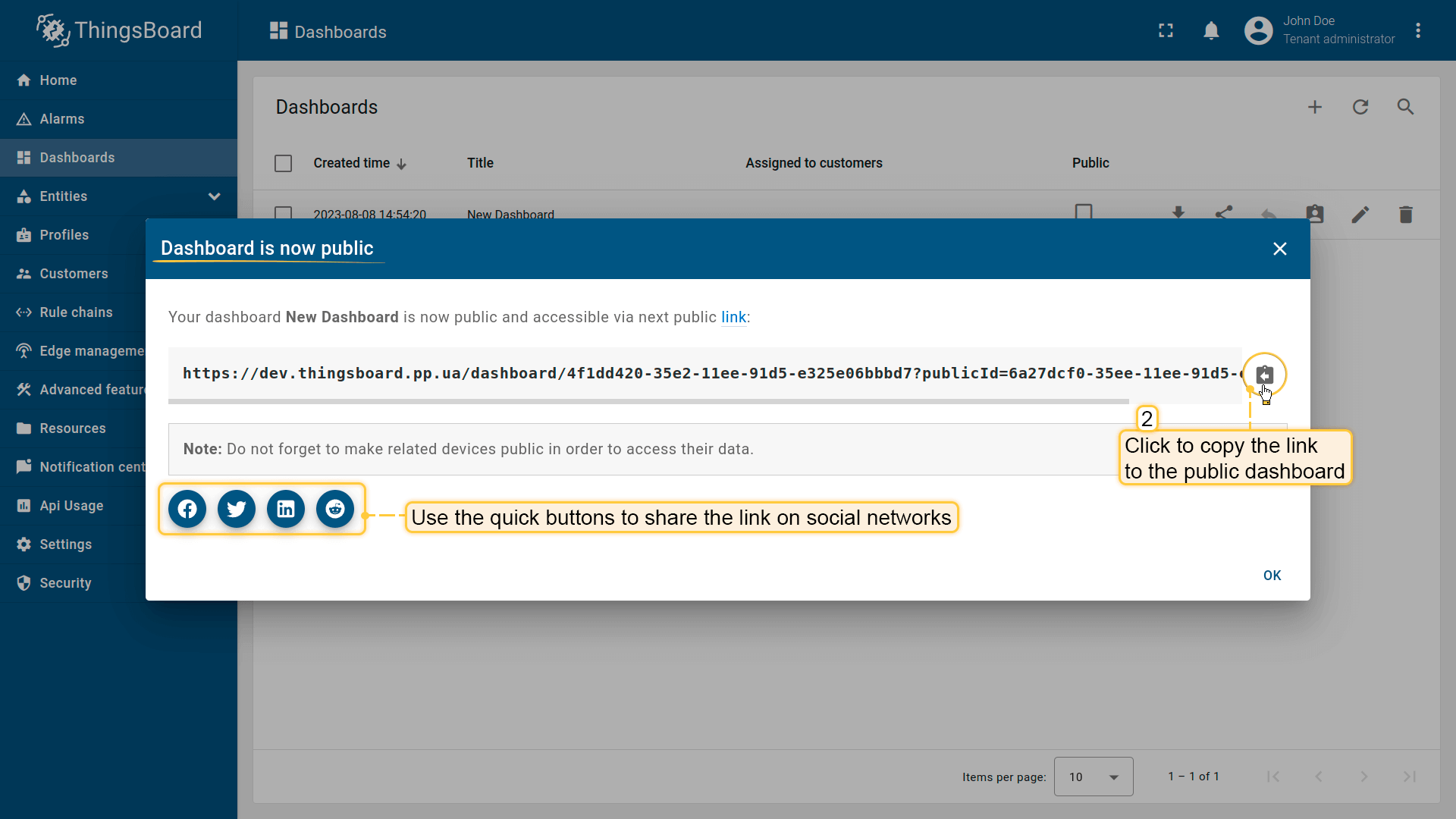Click OK to dismiss the dialog
Viewport: 1456px width, 819px height.
(x=1272, y=576)
